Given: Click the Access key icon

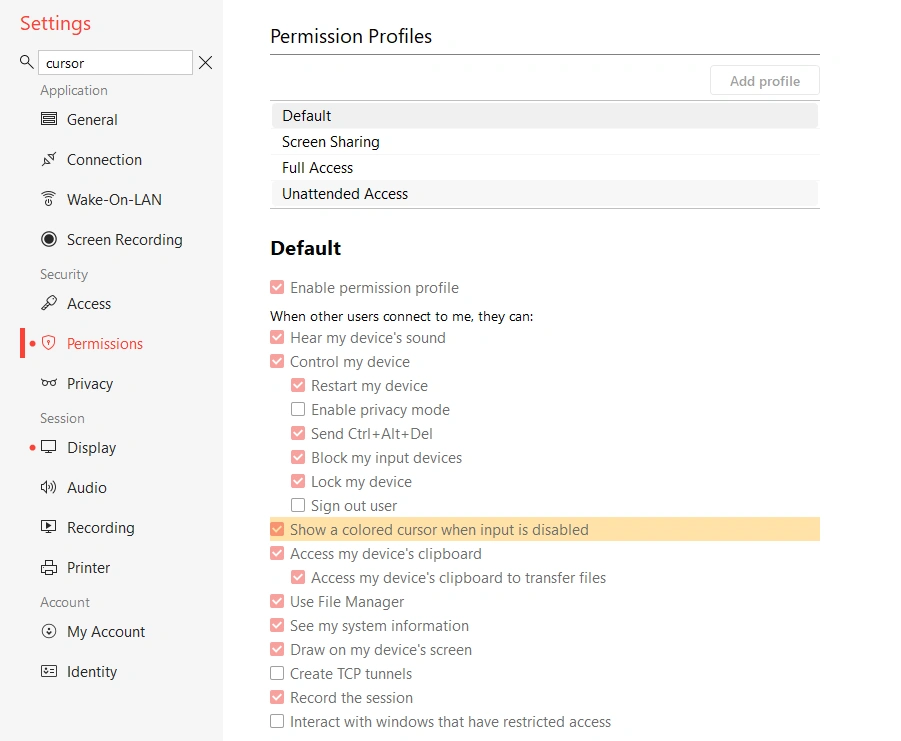Looking at the screenshot, I should pos(49,303).
